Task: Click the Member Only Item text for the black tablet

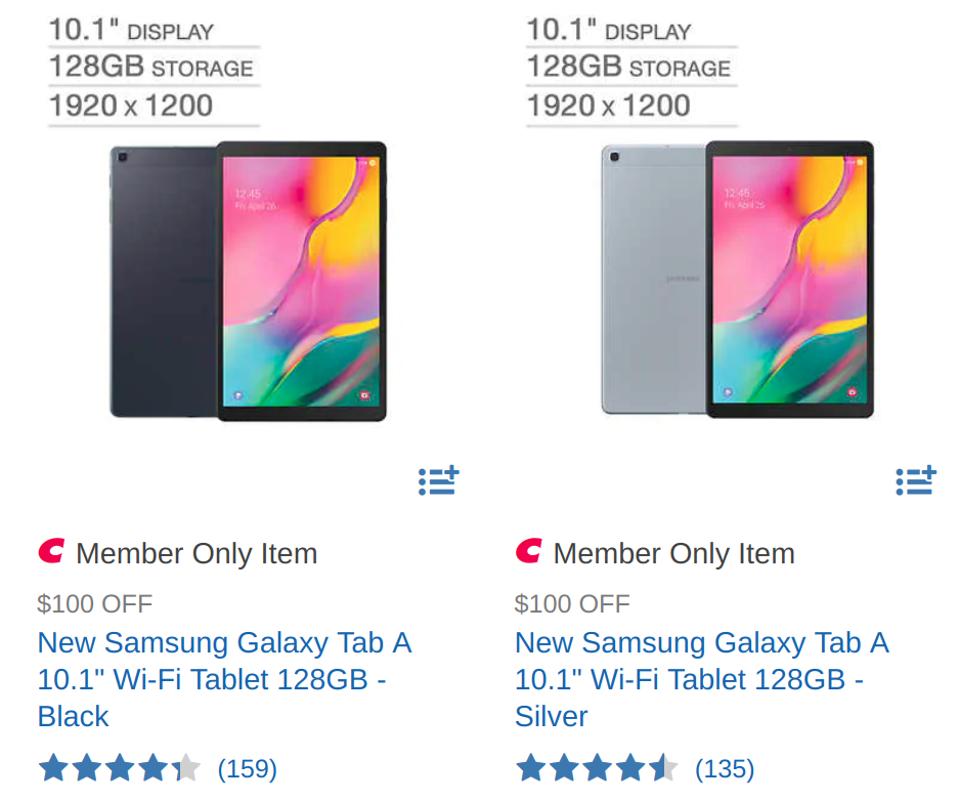Action: pyautogui.click(x=197, y=553)
